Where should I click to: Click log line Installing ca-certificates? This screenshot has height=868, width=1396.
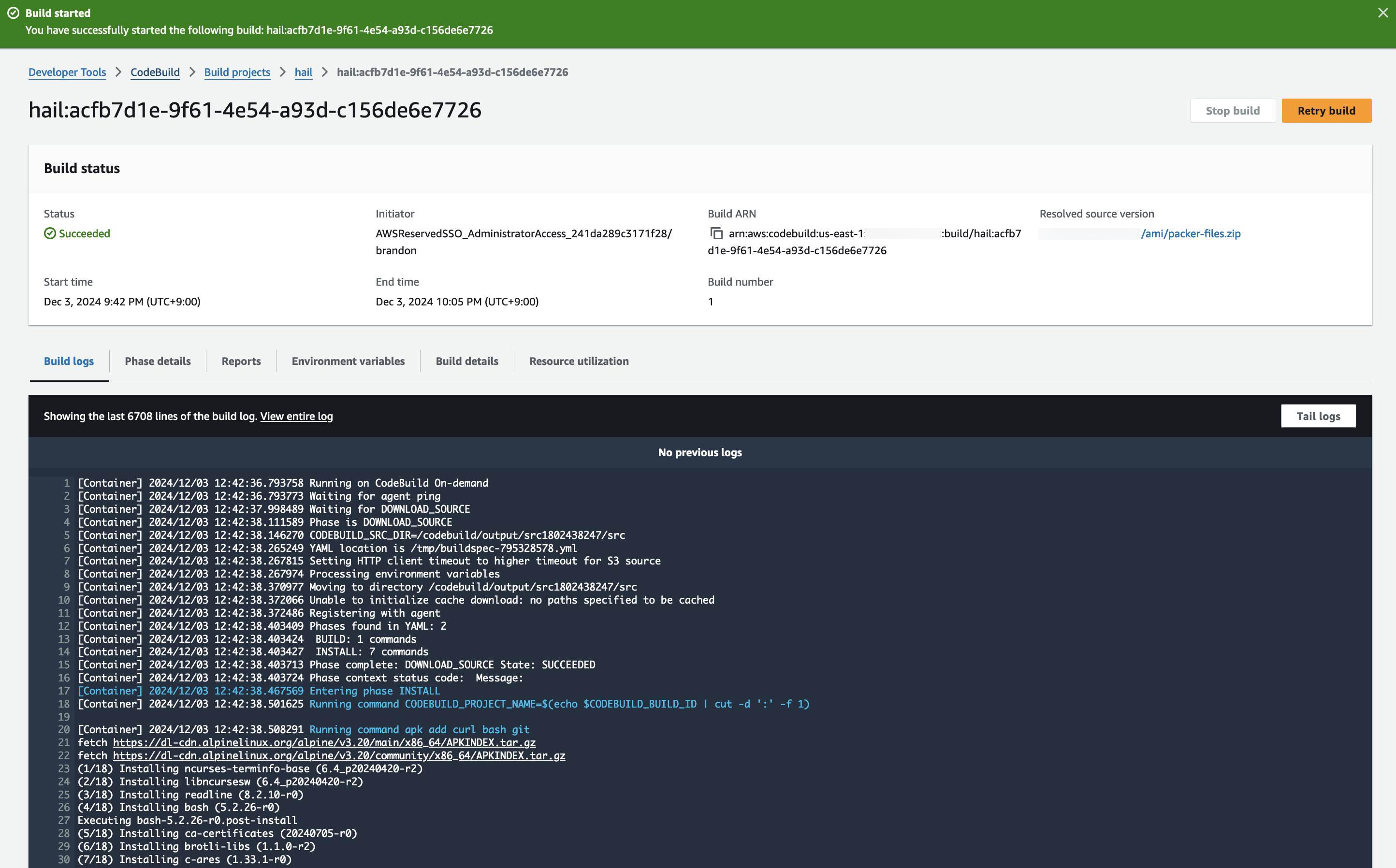[218, 833]
